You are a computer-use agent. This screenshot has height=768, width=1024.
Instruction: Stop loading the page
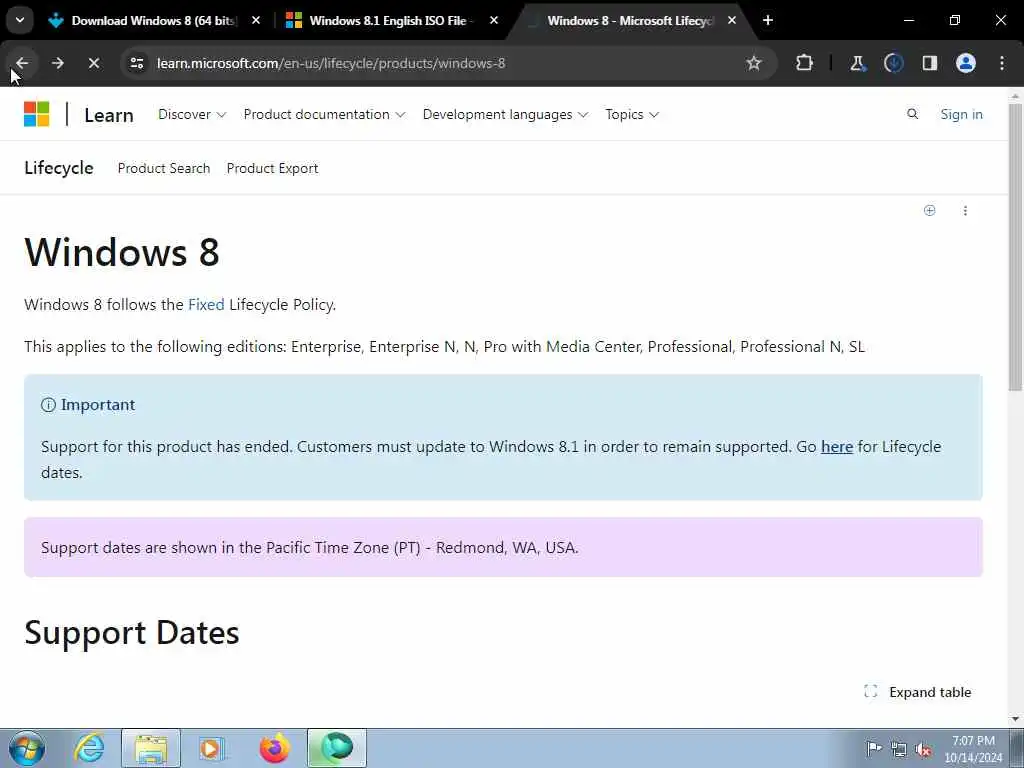tap(93, 63)
